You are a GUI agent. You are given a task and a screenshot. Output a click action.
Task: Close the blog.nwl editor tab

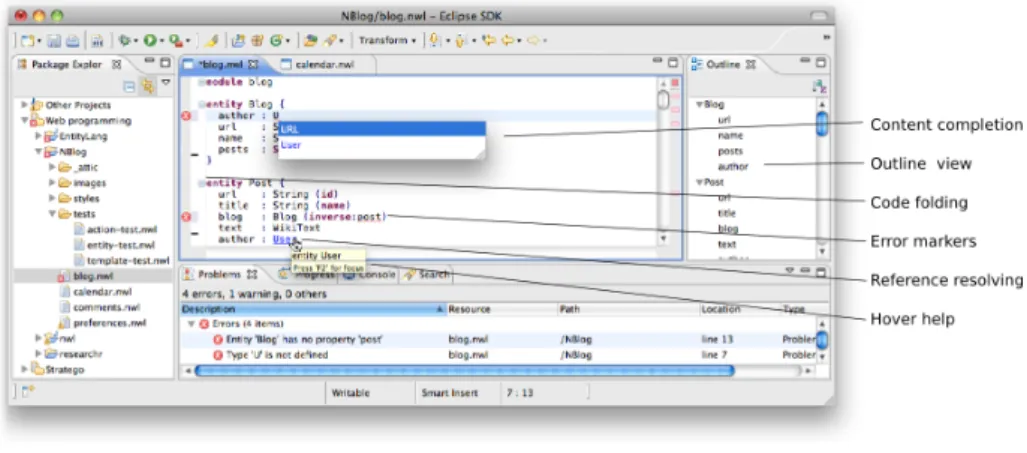tap(253, 64)
